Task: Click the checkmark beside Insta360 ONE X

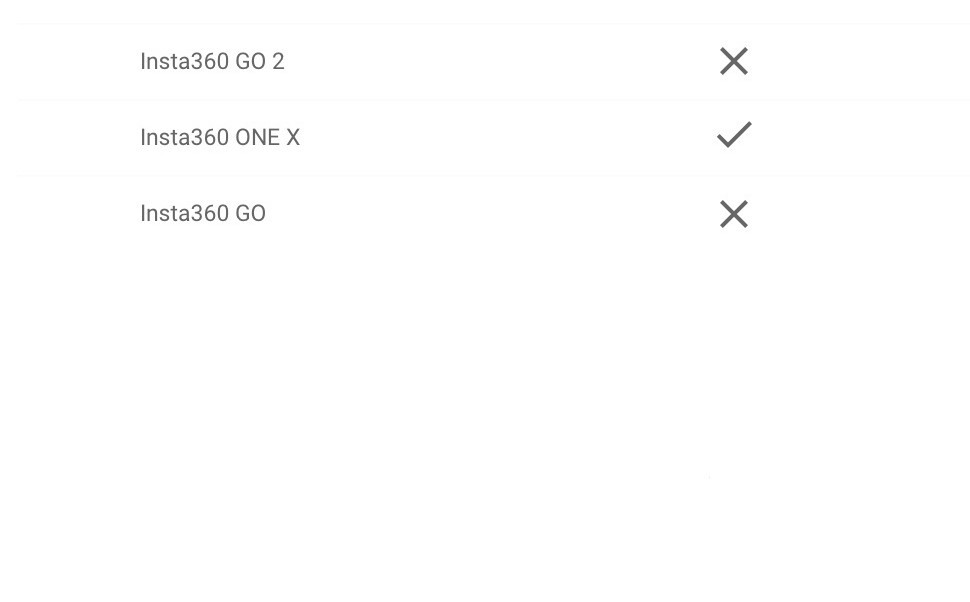Action: [x=734, y=135]
